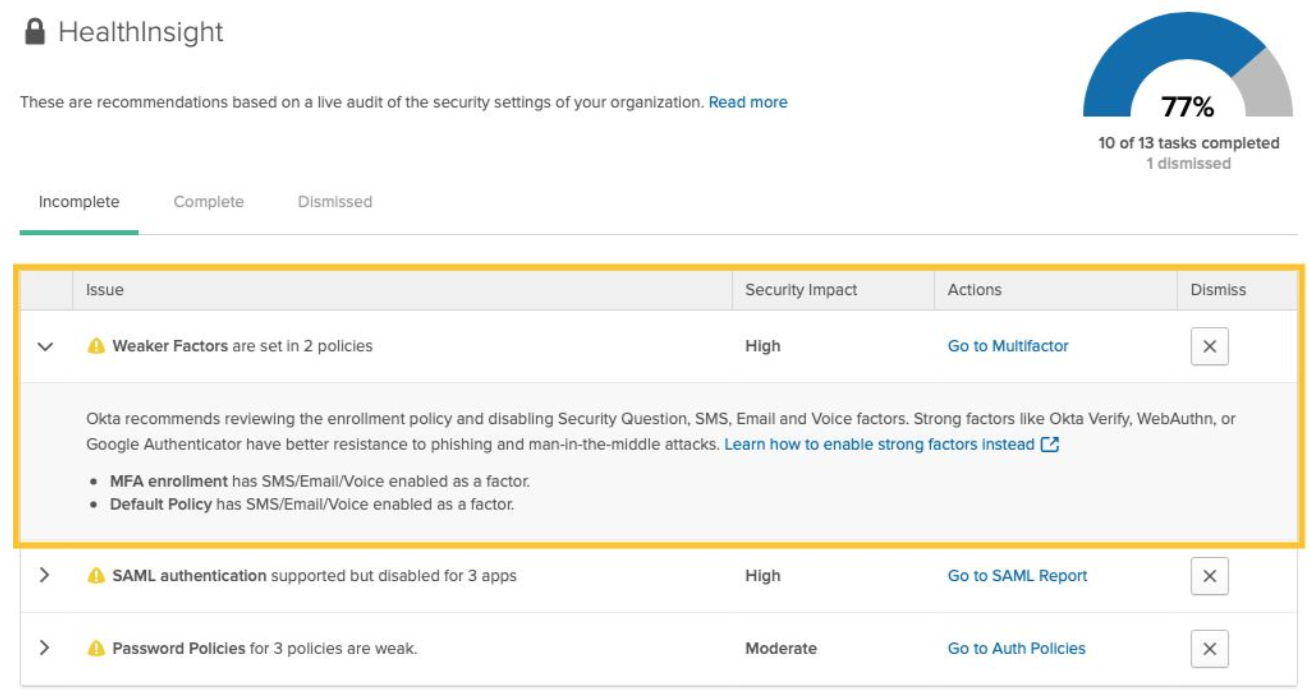Click the SAML authentication warning icon
This screenshot has width=1310, height=698.
tap(96, 576)
